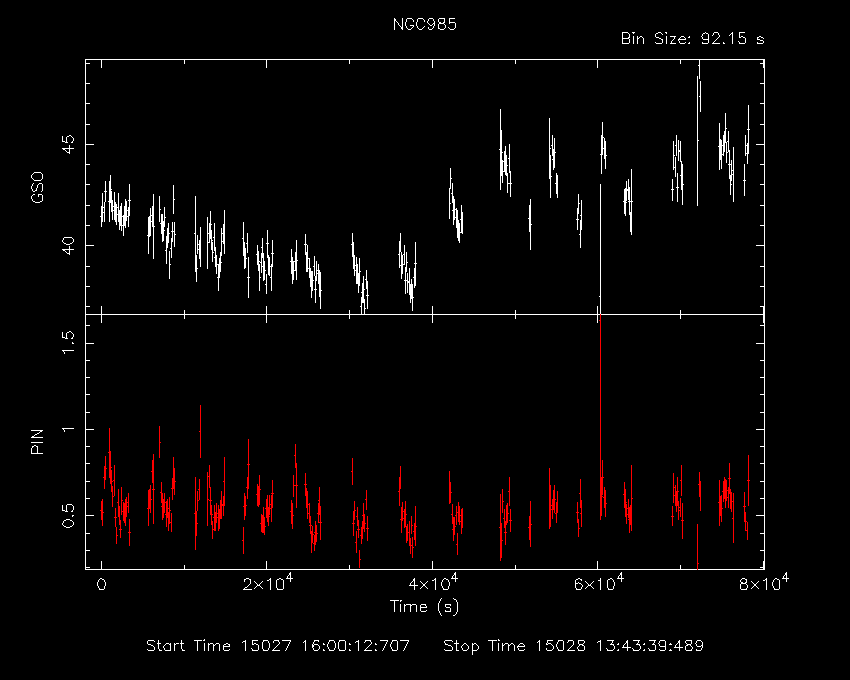Viewport: 850px width, 680px height.
Task: Click the PIN axis label
Action: pyautogui.click(x=37, y=442)
